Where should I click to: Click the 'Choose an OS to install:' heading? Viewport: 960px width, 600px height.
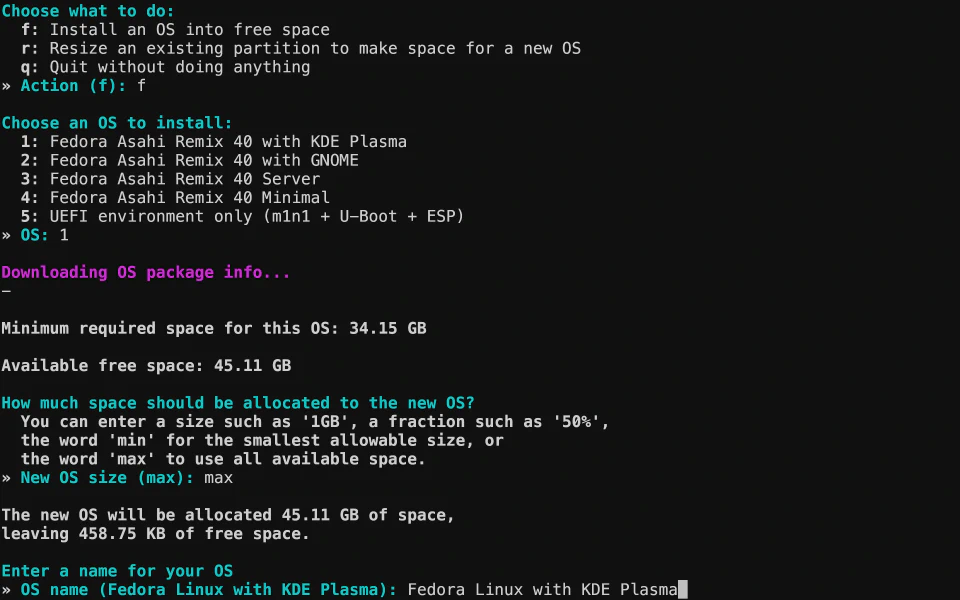pos(117,123)
